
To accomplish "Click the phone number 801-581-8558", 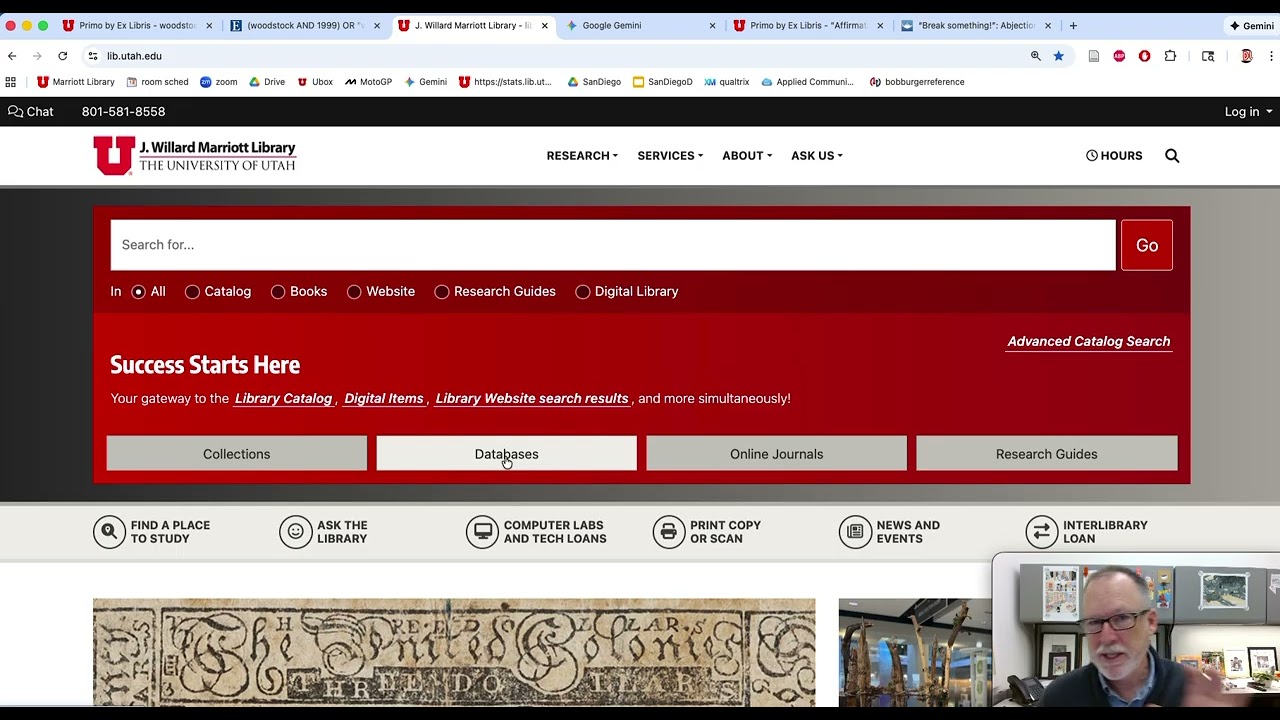I will pyautogui.click(x=123, y=112).
